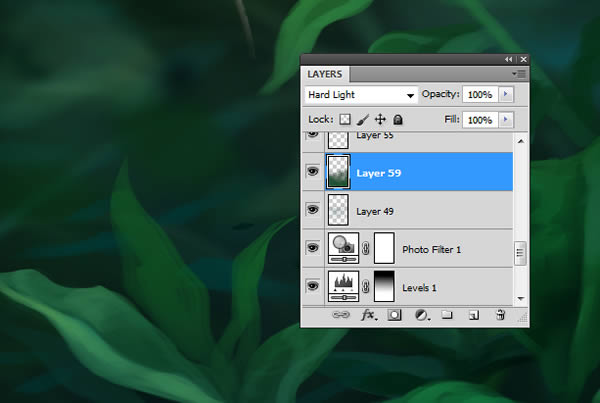The image size is (600, 403).
Task: Open the fx layer style menu
Action: 368,315
